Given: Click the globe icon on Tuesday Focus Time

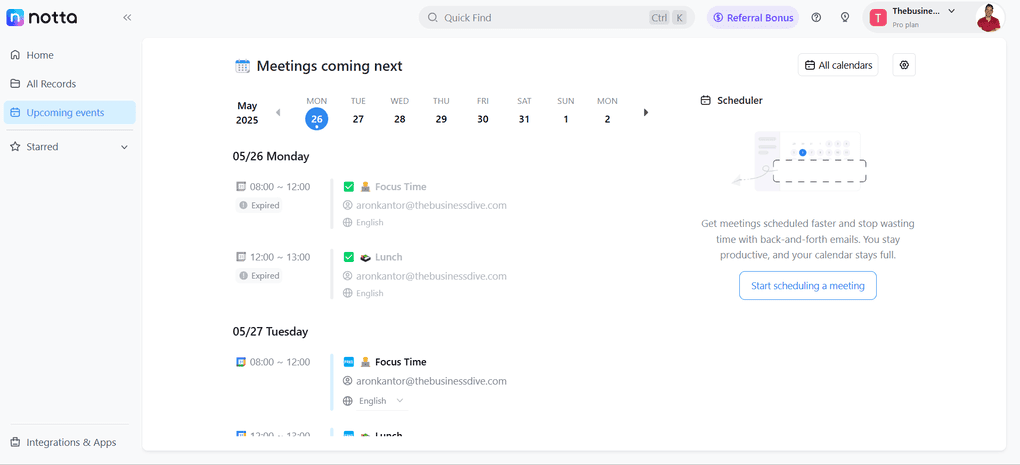Looking at the screenshot, I should (347, 401).
